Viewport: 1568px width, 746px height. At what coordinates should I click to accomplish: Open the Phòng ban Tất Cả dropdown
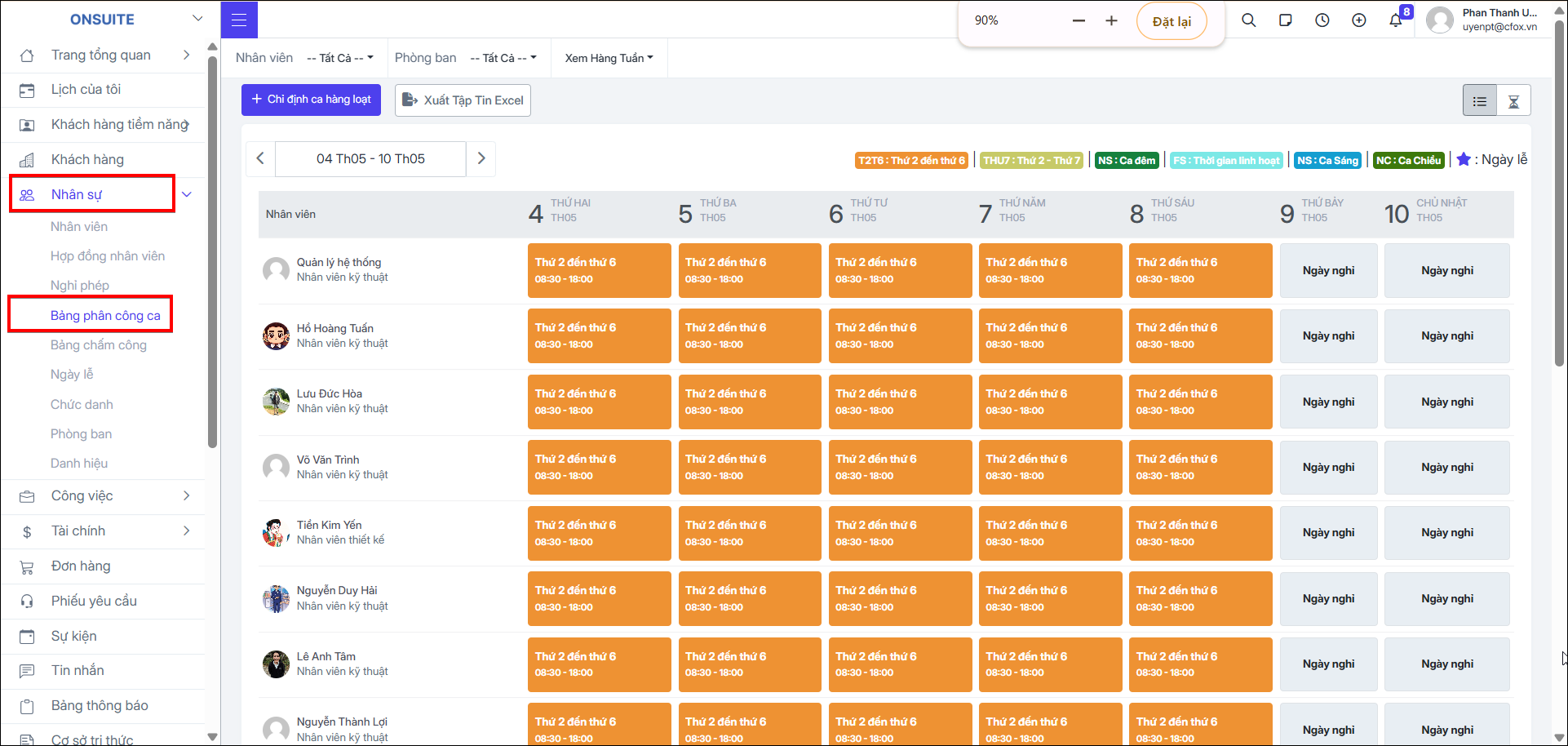pyautogui.click(x=503, y=58)
